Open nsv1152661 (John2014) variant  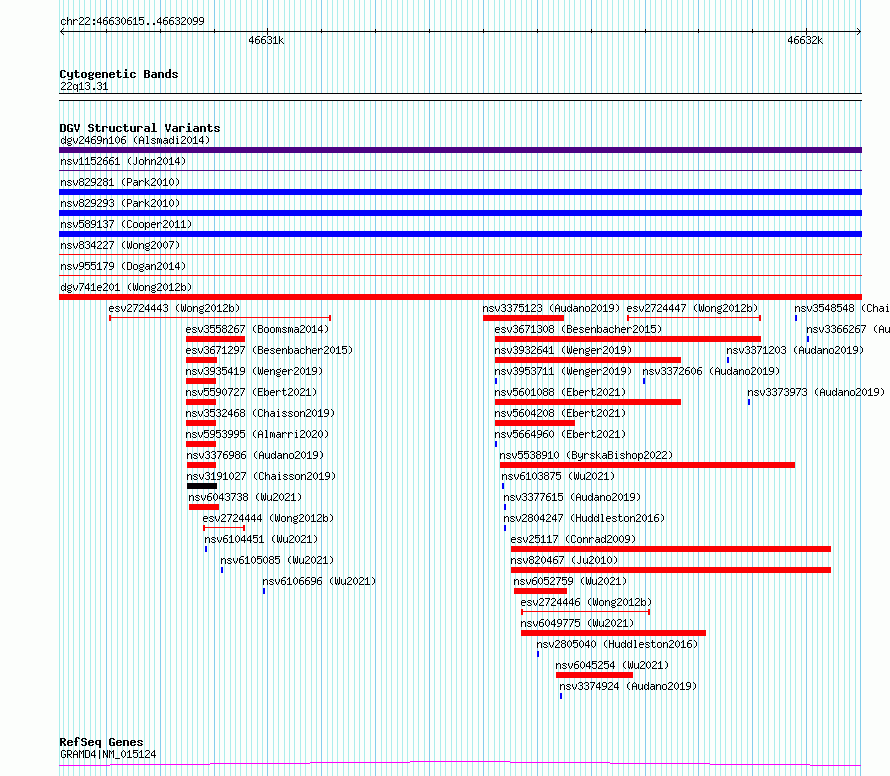point(123,161)
